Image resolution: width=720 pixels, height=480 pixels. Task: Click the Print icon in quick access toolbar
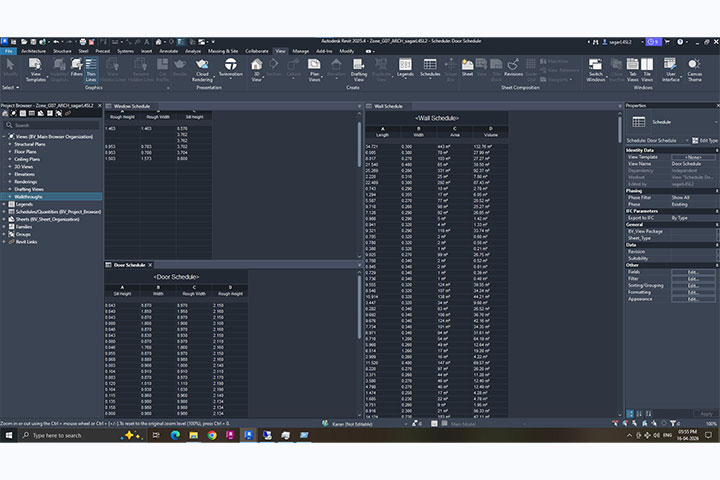(83, 42)
